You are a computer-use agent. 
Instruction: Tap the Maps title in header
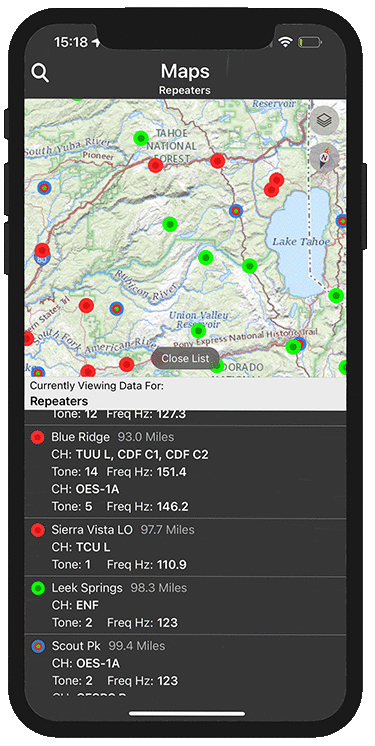pos(185,71)
